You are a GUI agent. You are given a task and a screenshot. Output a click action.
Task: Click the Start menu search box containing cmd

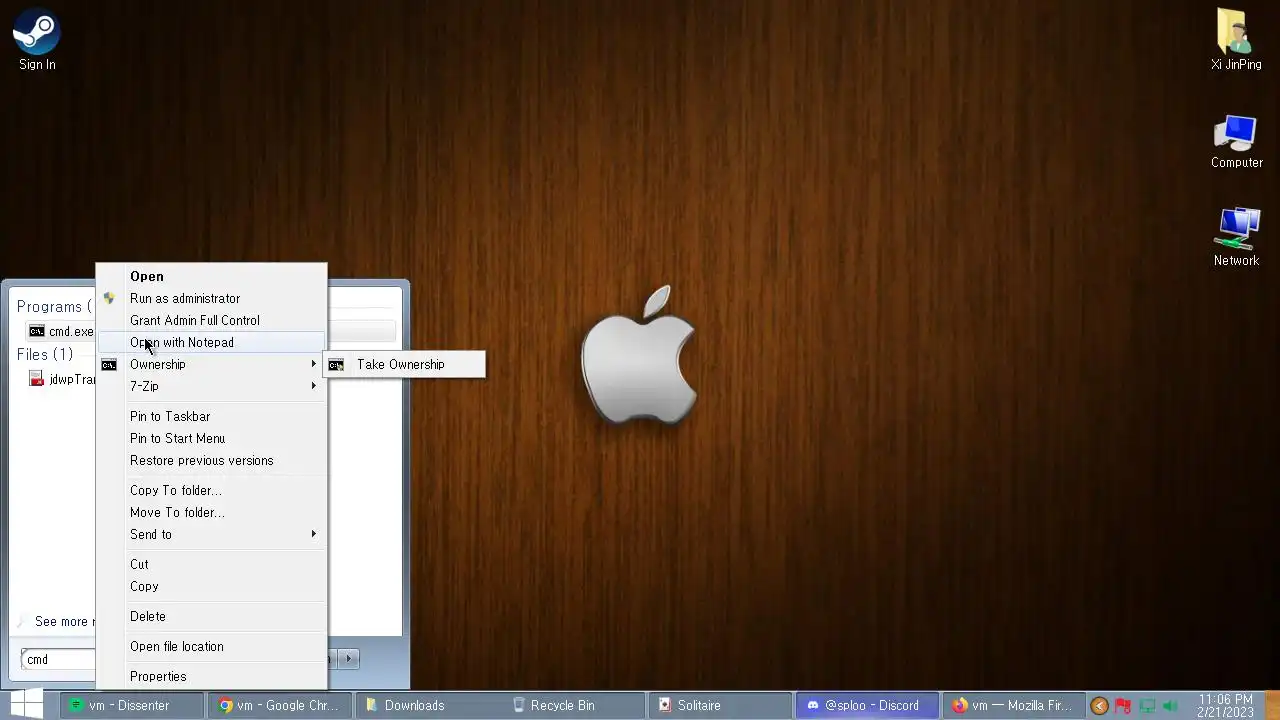click(58, 659)
